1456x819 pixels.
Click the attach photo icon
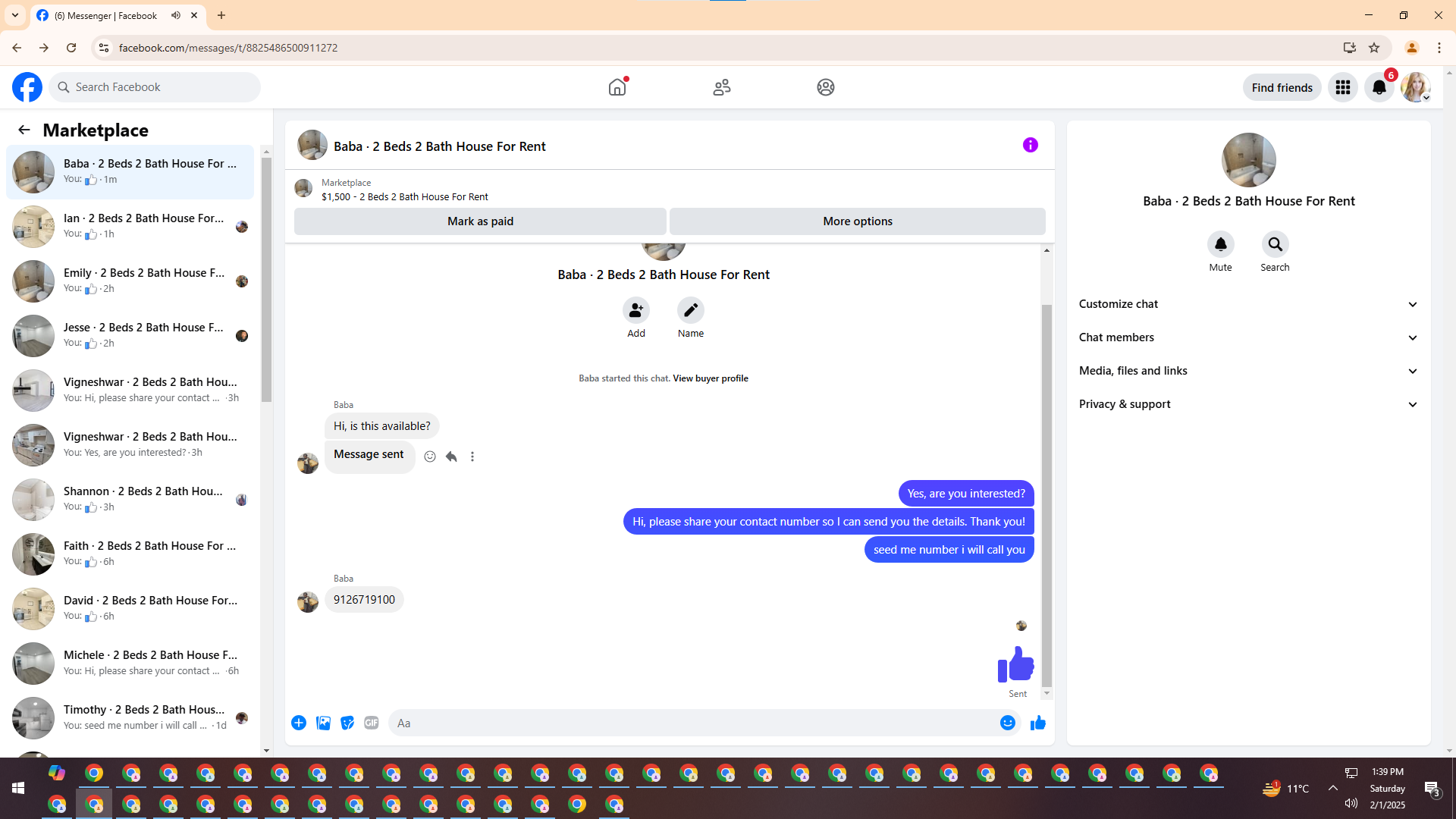[x=323, y=723]
